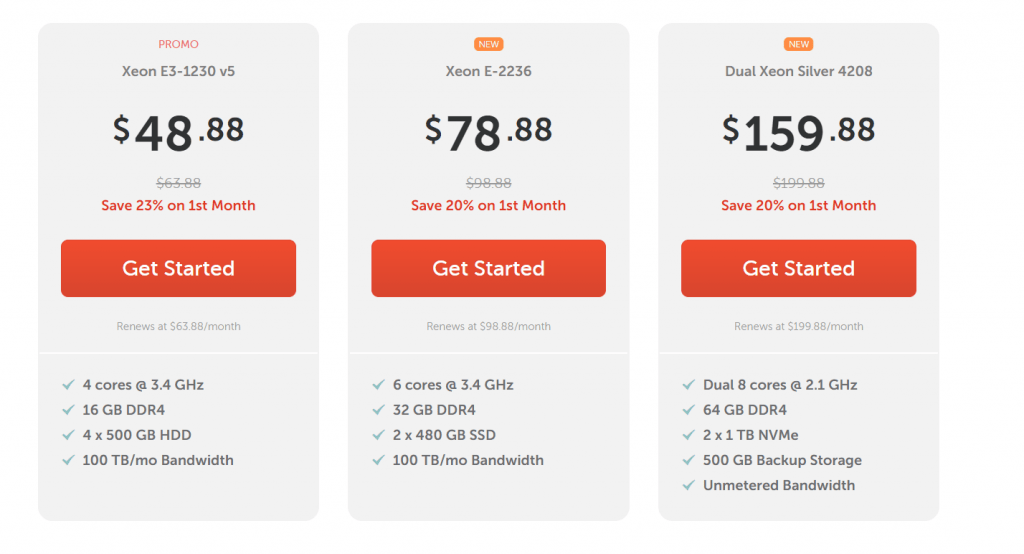Click Get Started for Xeon E3-1230 v5

(178, 268)
